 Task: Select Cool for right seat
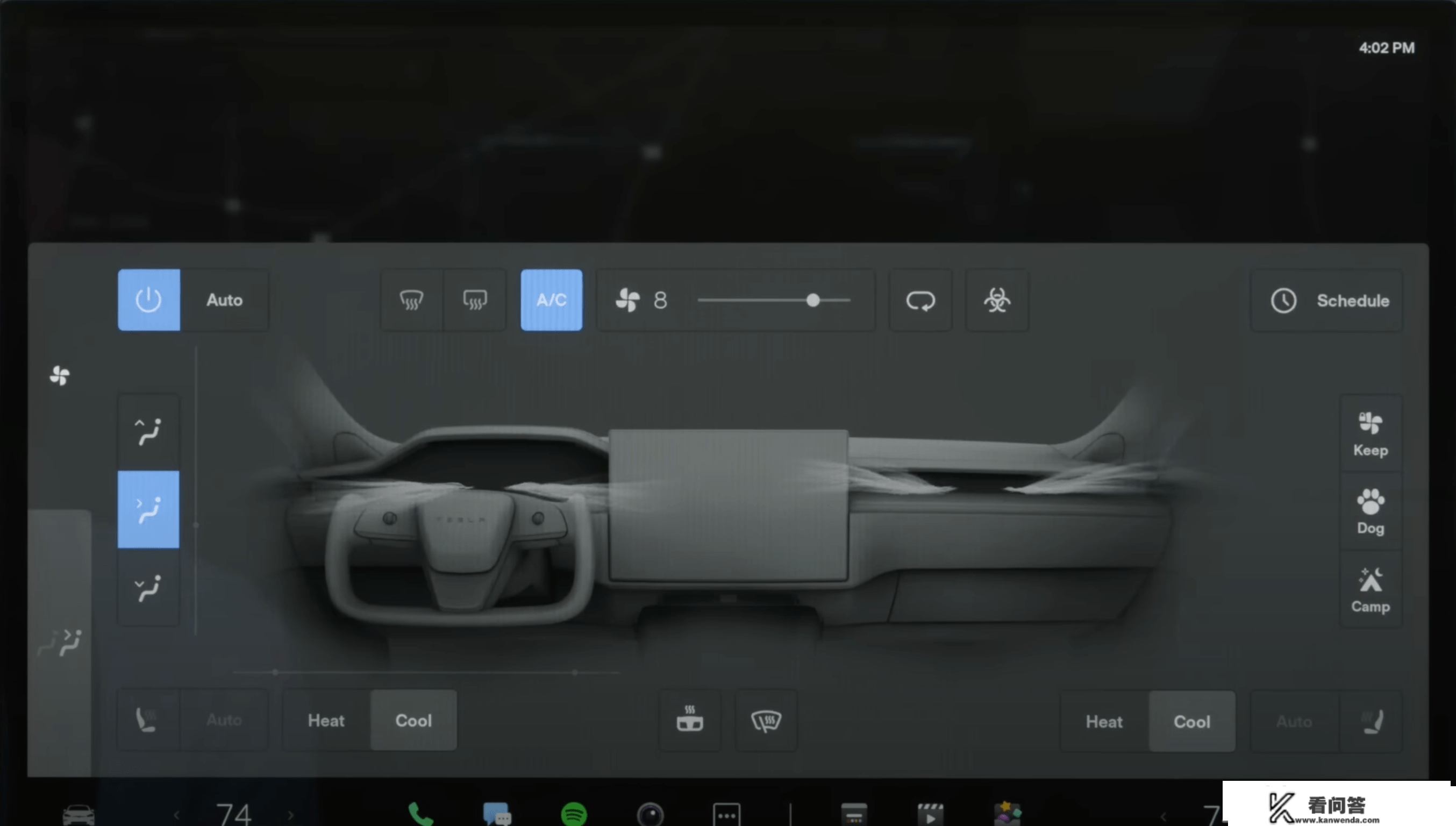click(1191, 720)
